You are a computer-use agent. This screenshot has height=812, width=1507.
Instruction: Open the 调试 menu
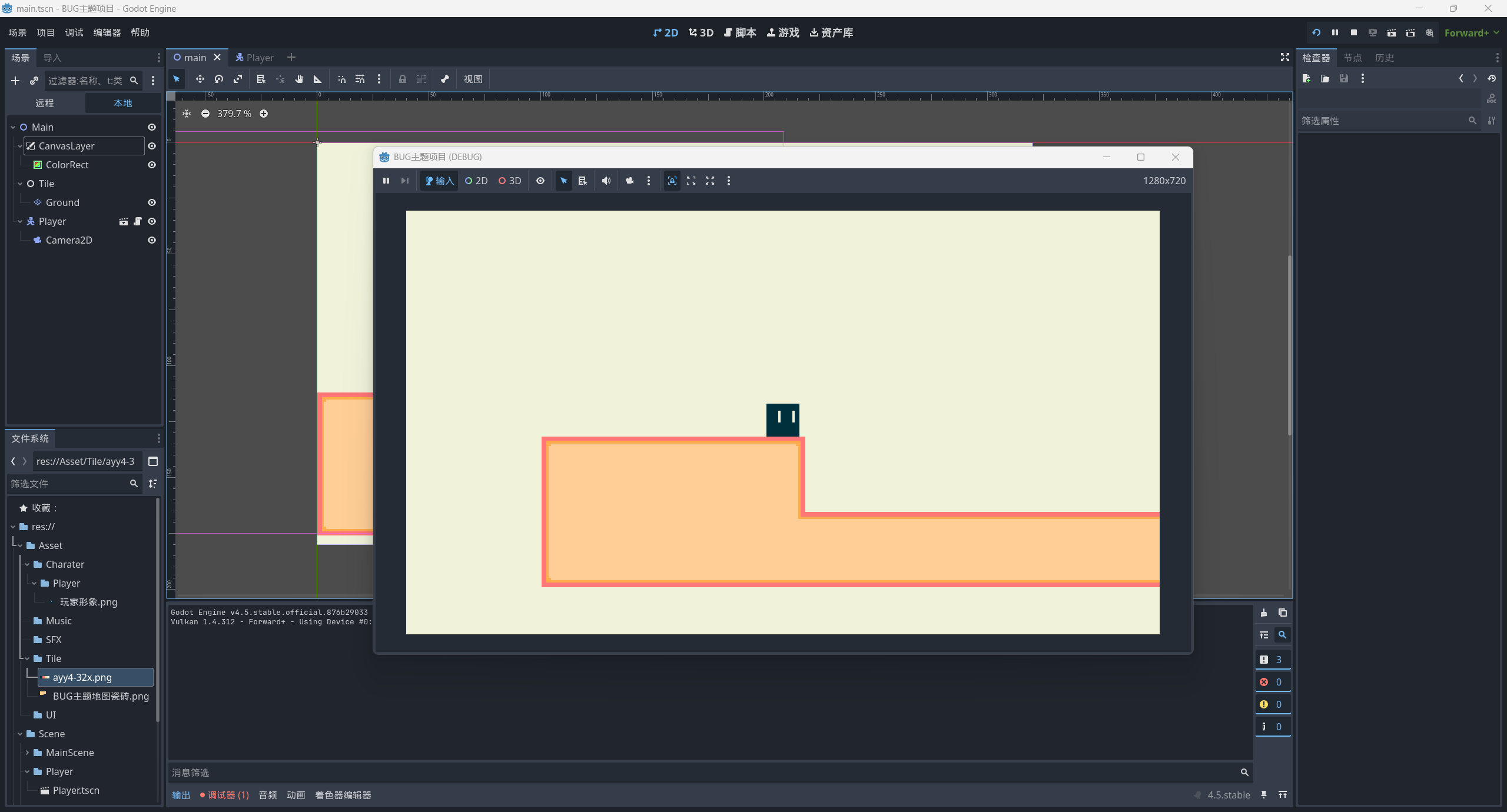point(74,33)
